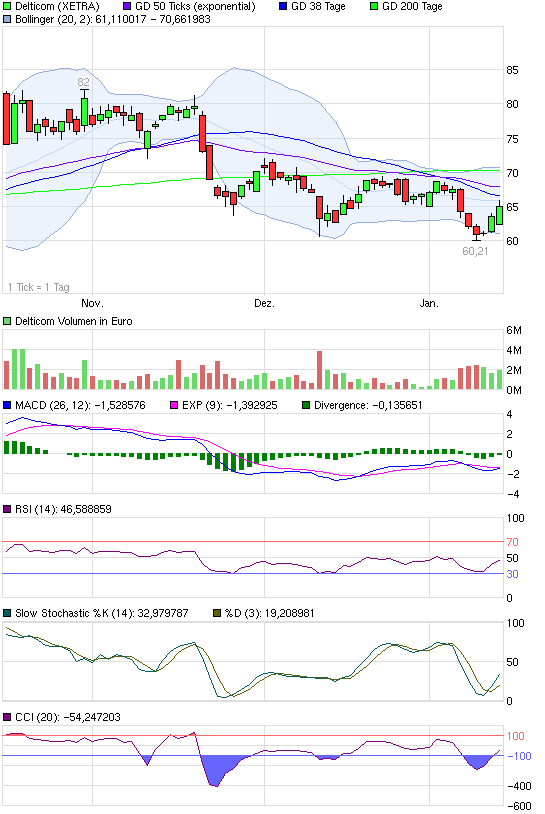545x814 pixels.
Task: Click the 6M volume axis label
Action: coord(514,330)
